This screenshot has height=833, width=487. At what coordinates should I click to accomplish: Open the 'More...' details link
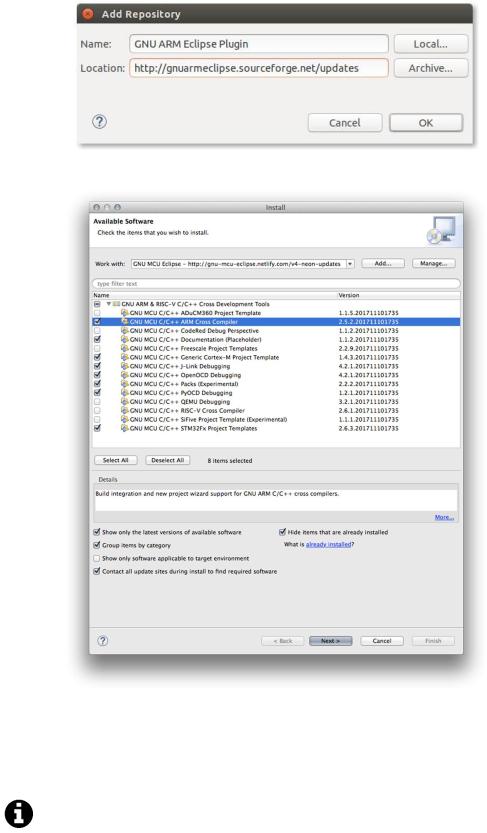click(445, 517)
